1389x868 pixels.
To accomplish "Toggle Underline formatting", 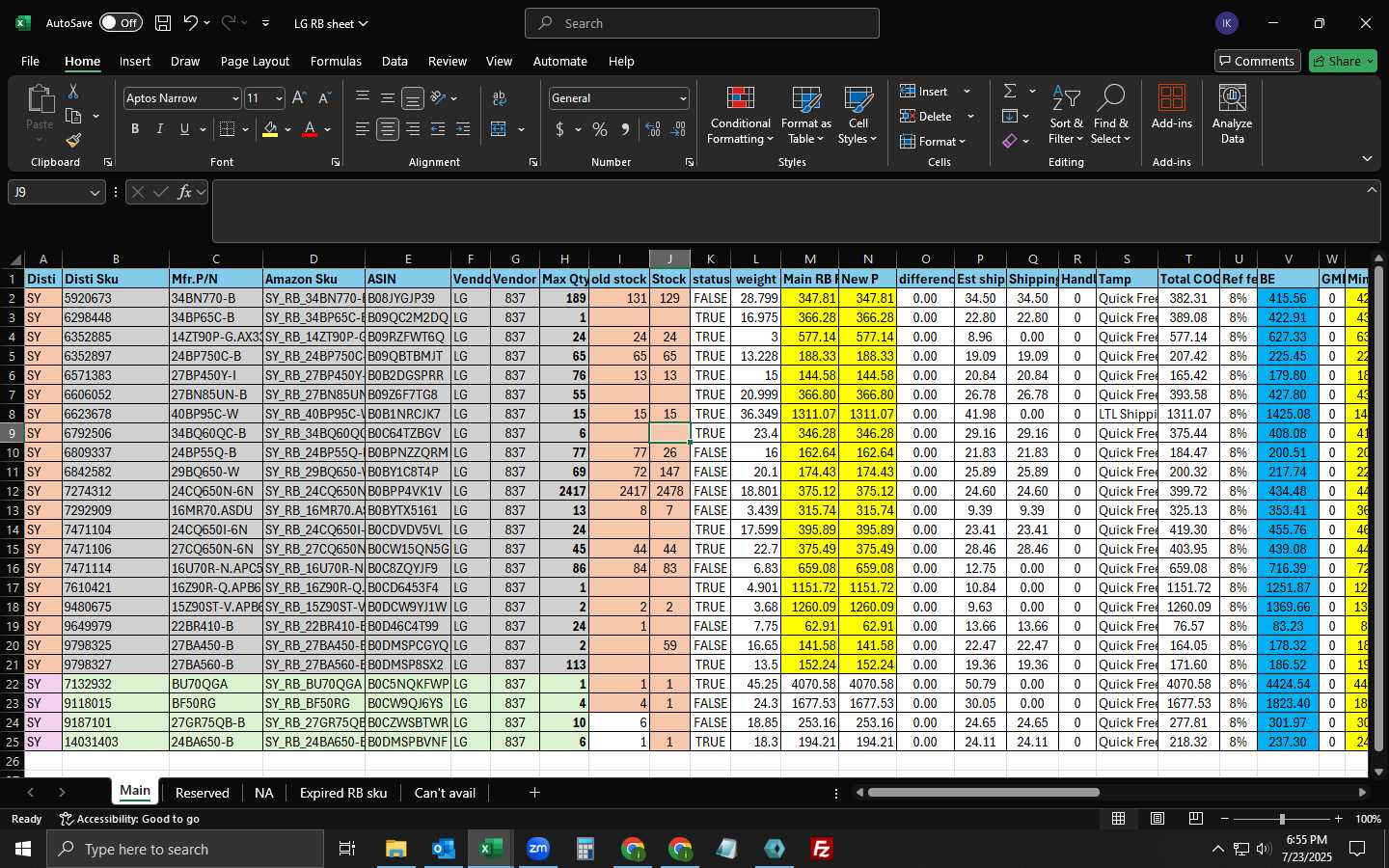I will (184, 129).
